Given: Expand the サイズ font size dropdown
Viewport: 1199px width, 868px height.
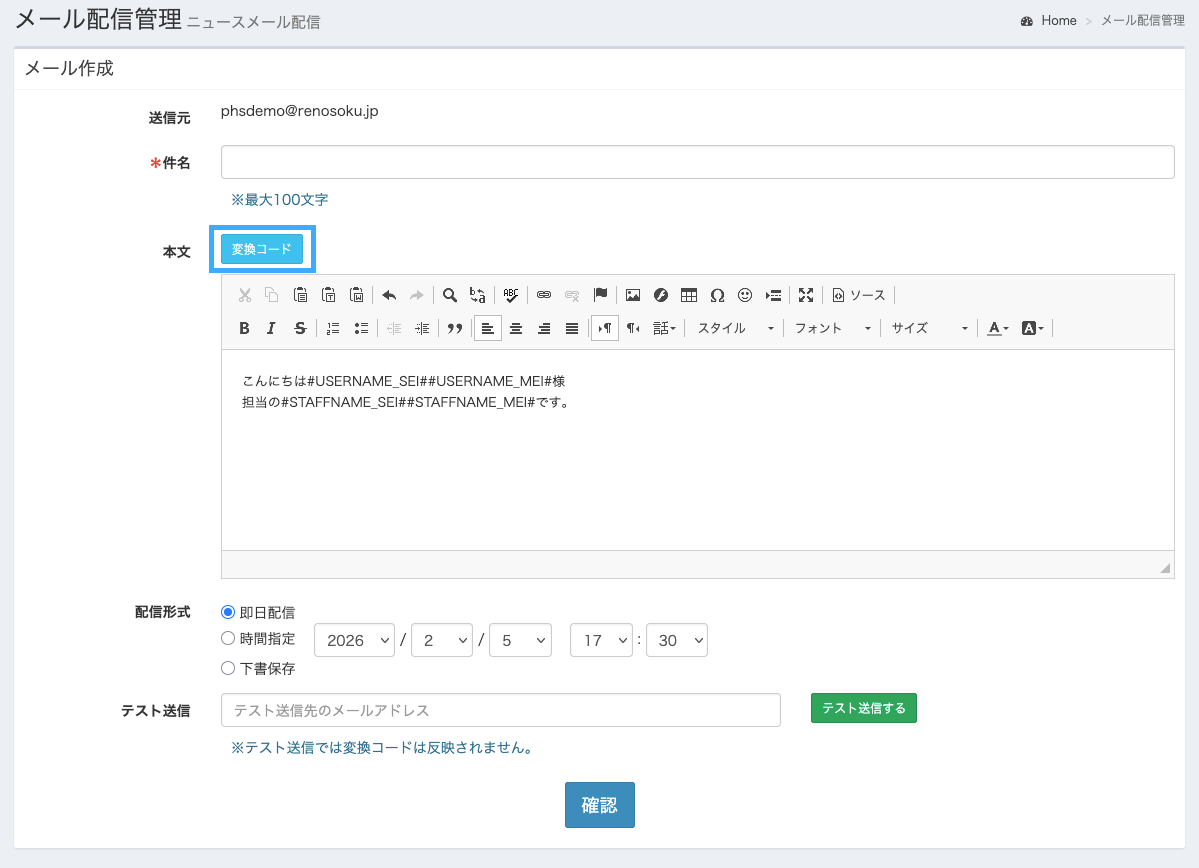Looking at the screenshot, I should [930, 328].
